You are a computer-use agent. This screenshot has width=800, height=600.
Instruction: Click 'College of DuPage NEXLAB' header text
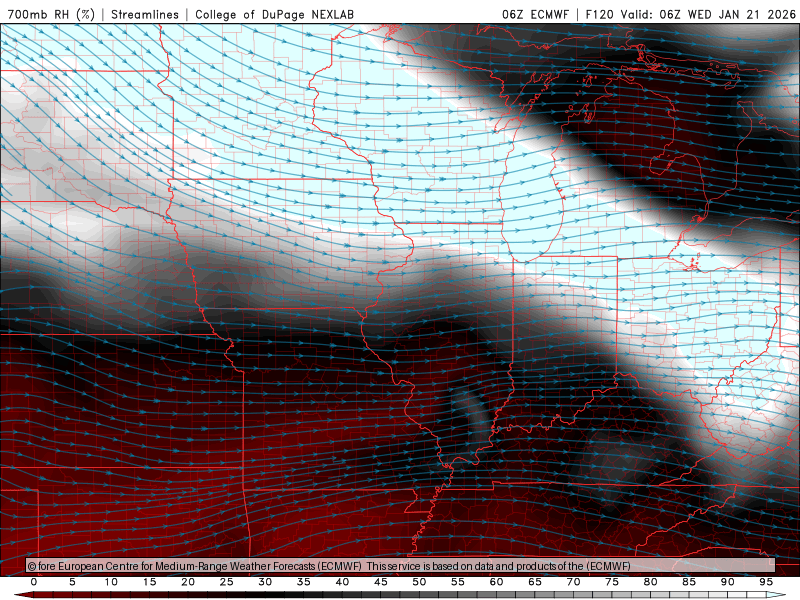(x=274, y=14)
